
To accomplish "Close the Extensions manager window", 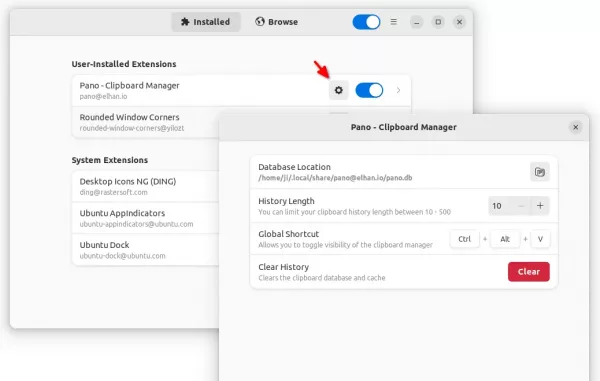I will click(460, 22).
